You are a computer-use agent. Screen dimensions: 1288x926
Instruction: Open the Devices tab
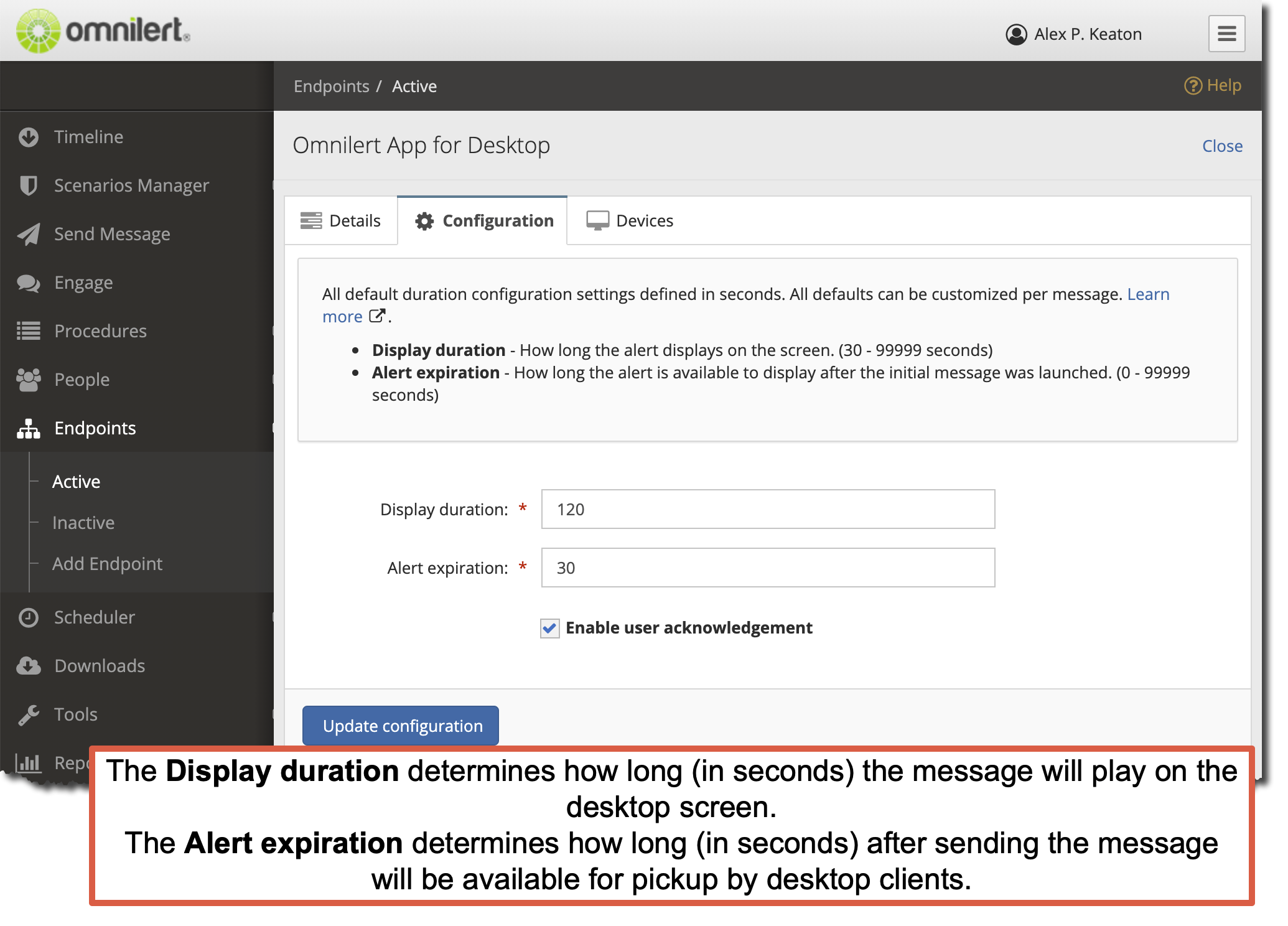[630, 221]
